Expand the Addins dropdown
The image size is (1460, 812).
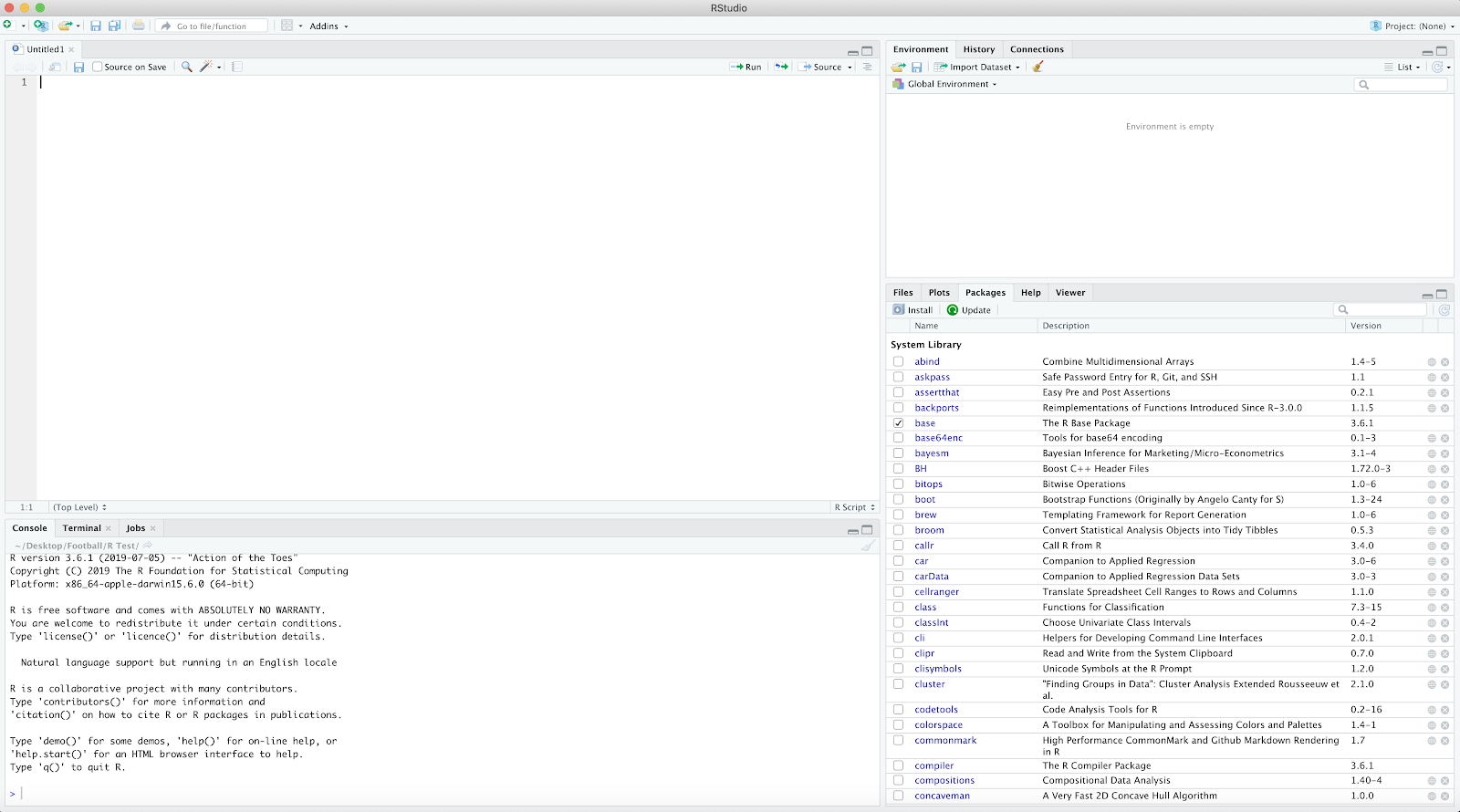click(x=328, y=26)
